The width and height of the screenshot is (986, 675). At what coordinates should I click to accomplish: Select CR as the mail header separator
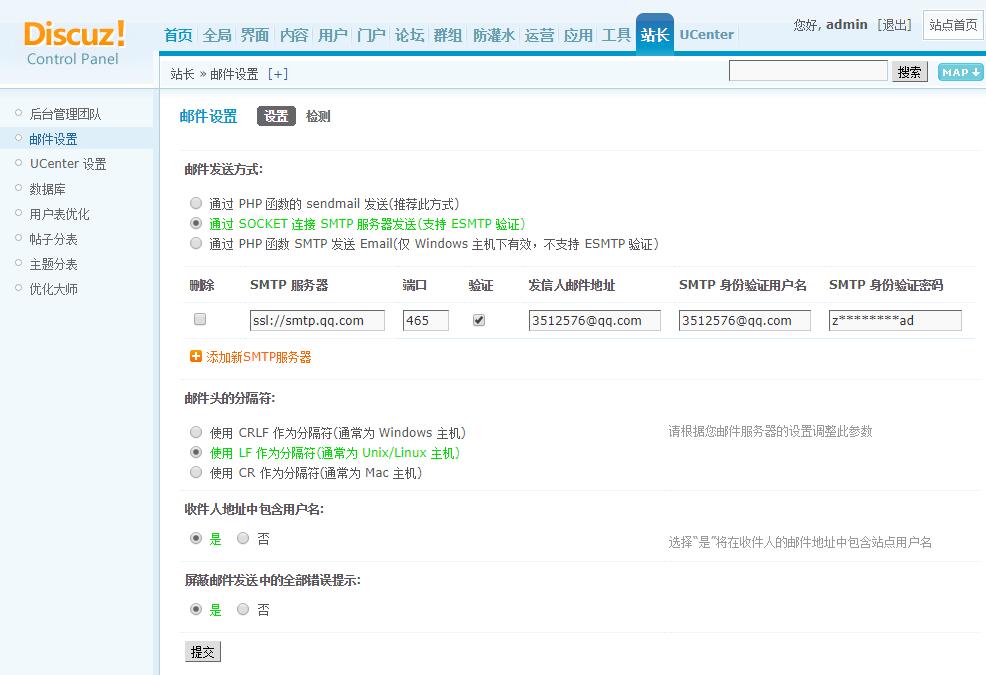tap(196, 472)
